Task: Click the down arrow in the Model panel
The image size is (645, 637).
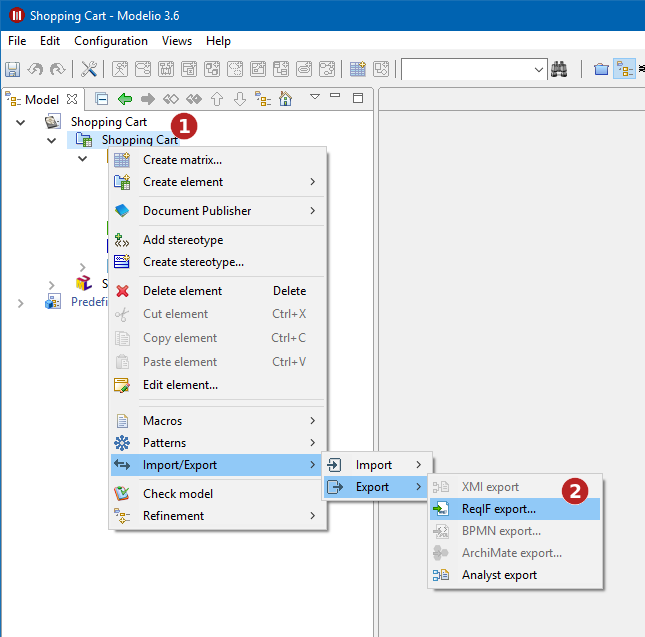Action: click(x=239, y=99)
